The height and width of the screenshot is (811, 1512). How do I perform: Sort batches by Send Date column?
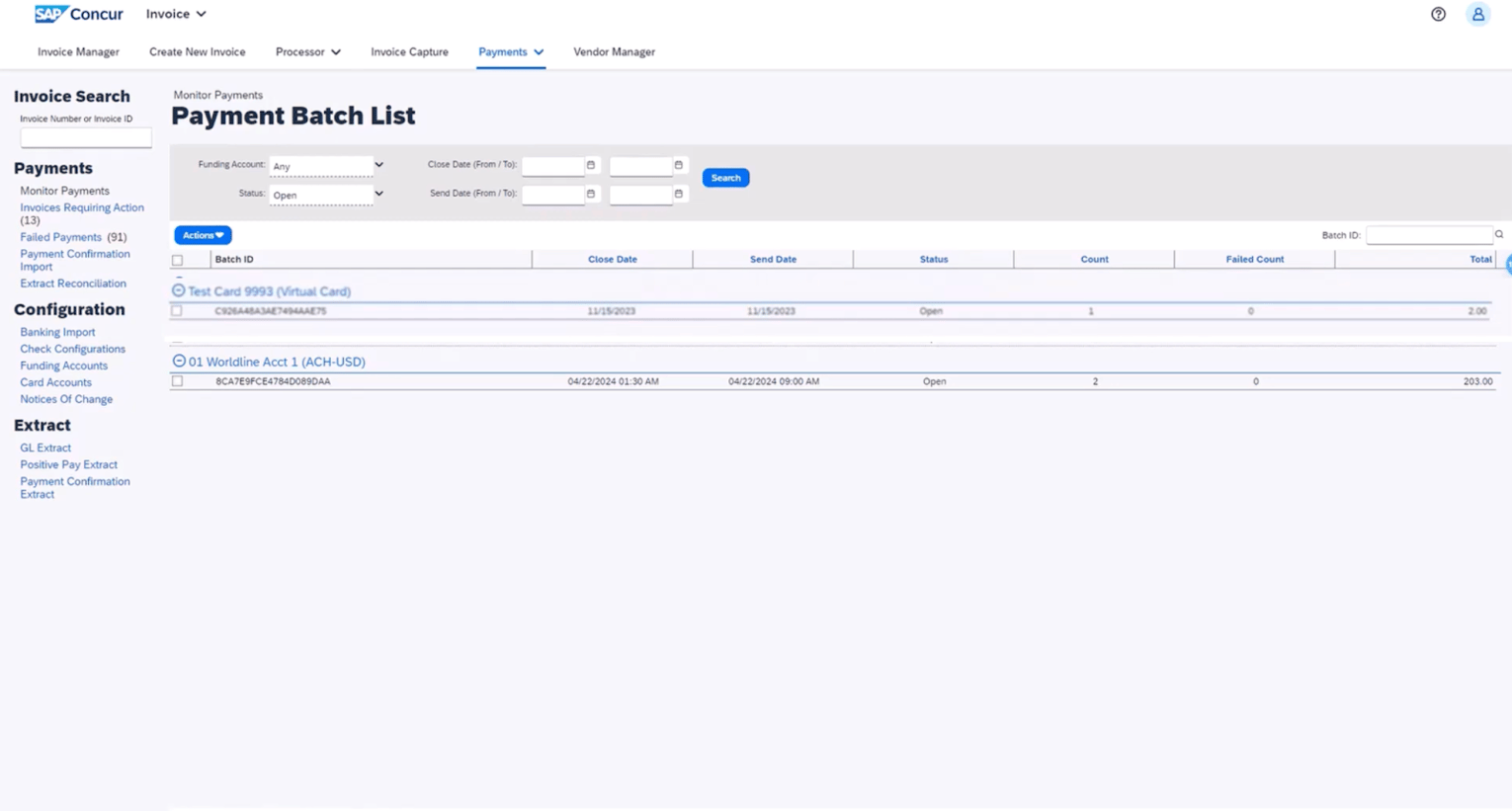pyautogui.click(x=773, y=259)
